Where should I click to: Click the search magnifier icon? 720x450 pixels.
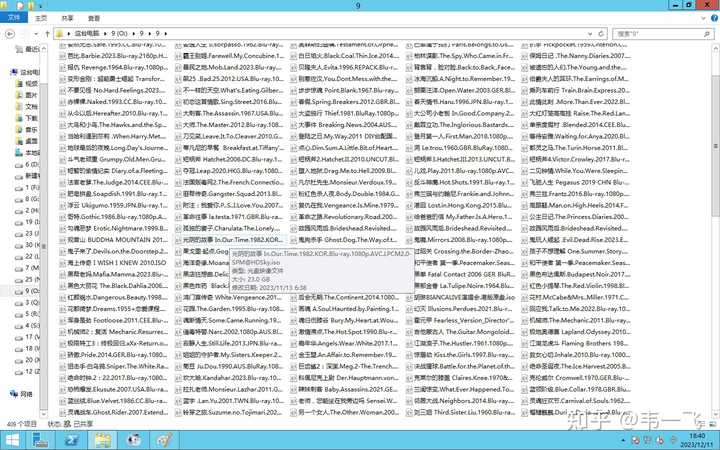pyautogui.click(x=707, y=34)
